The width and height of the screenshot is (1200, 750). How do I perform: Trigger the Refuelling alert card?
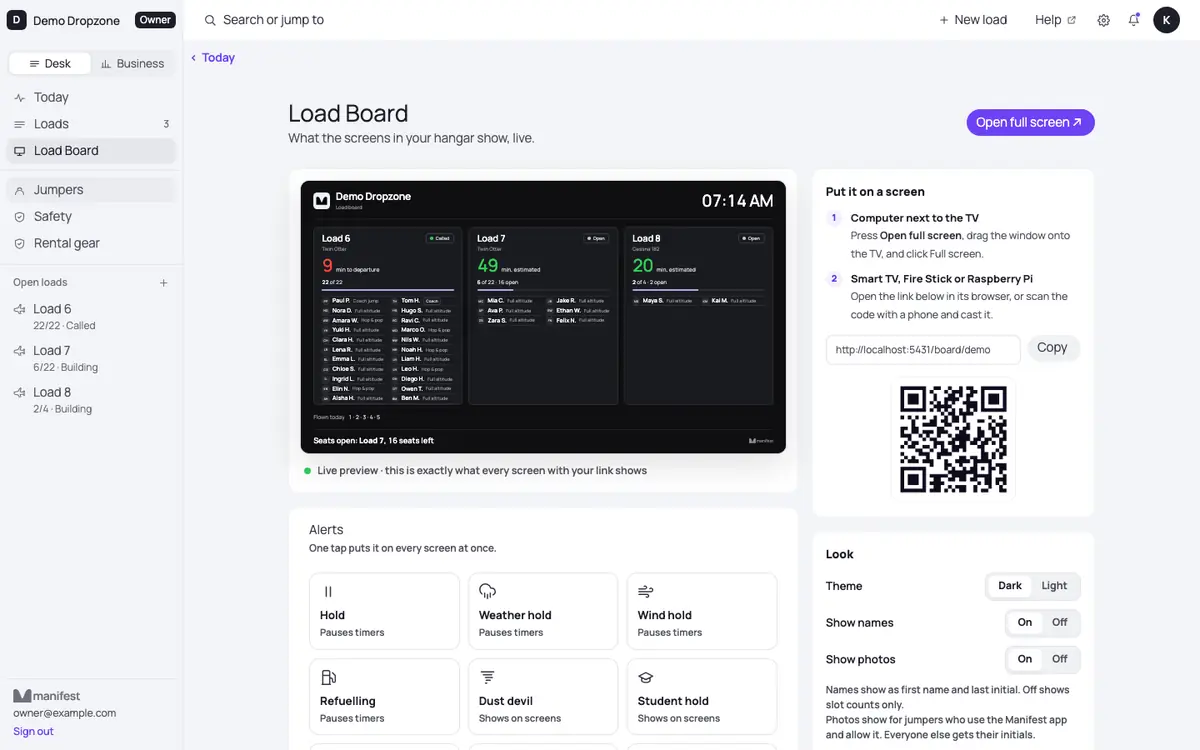(384, 697)
